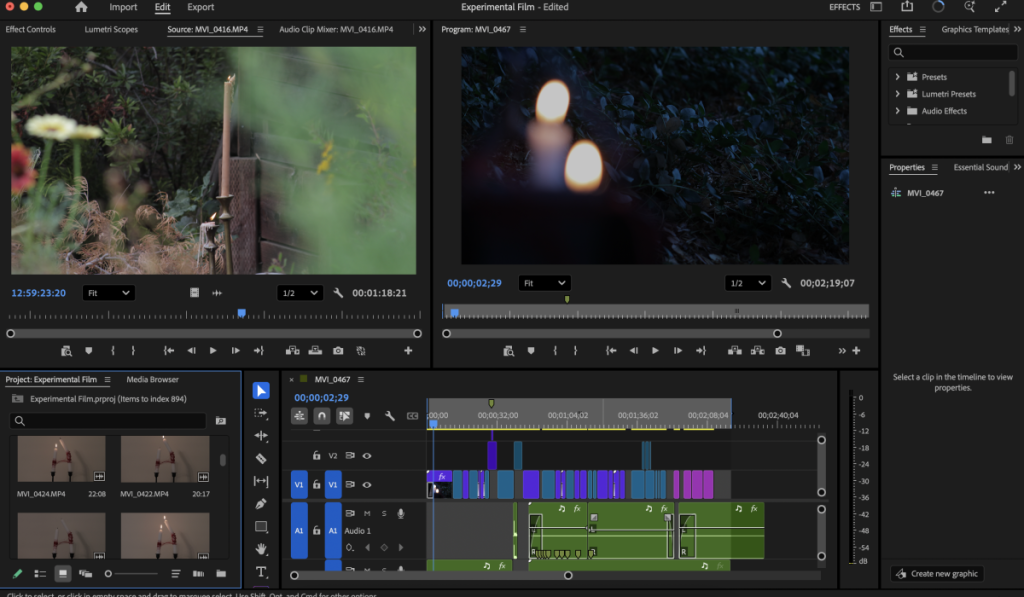Add marker in timeline panel

coord(367,415)
